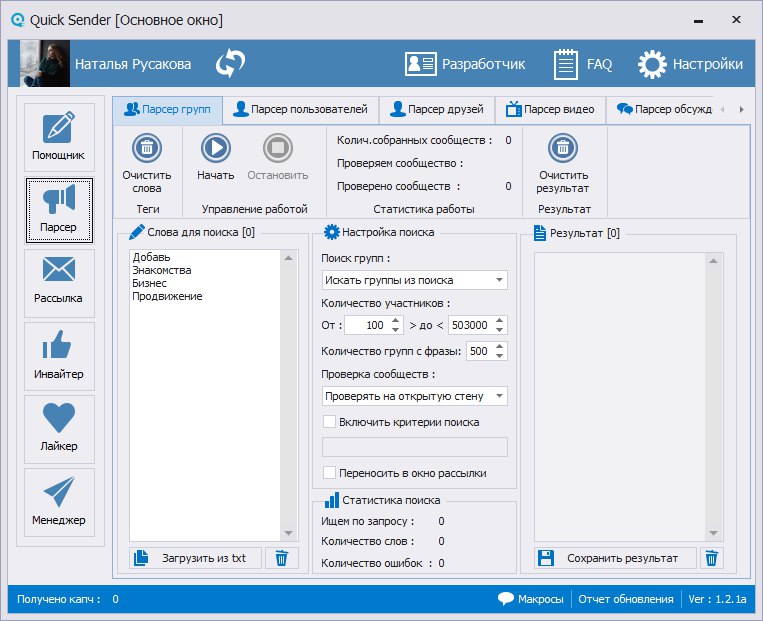
Task: Switch to Парсер пользователей tab
Action: coord(300,110)
